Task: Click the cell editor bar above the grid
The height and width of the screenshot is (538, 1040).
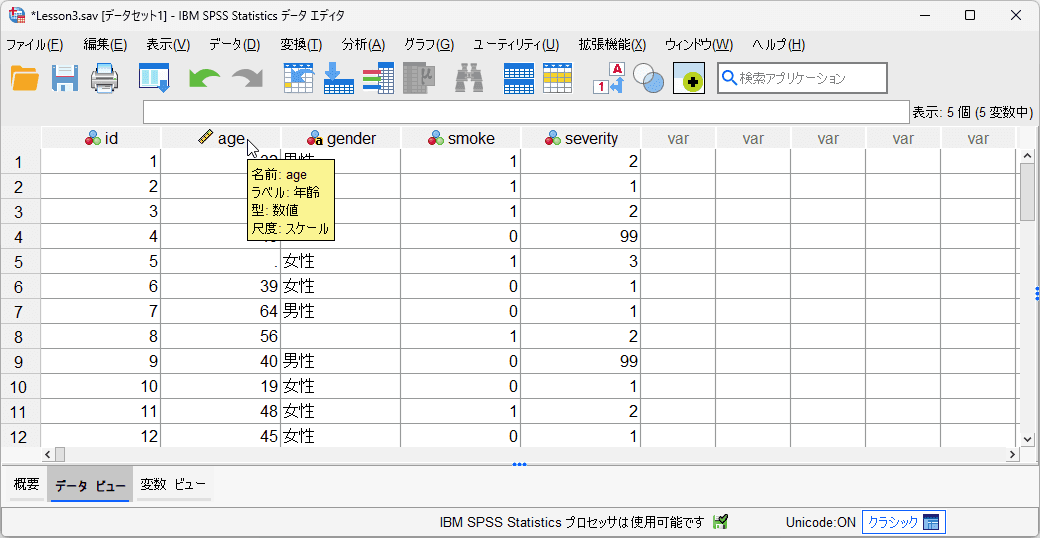Action: click(x=526, y=112)
